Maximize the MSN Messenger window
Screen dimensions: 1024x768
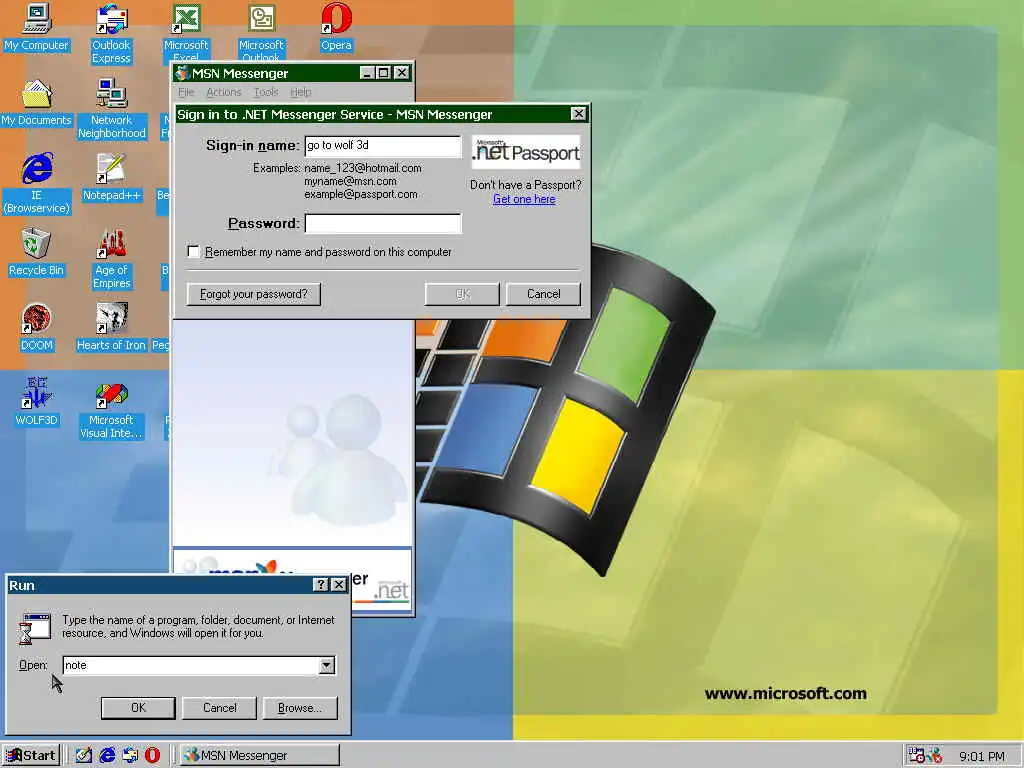pos(384,72)
